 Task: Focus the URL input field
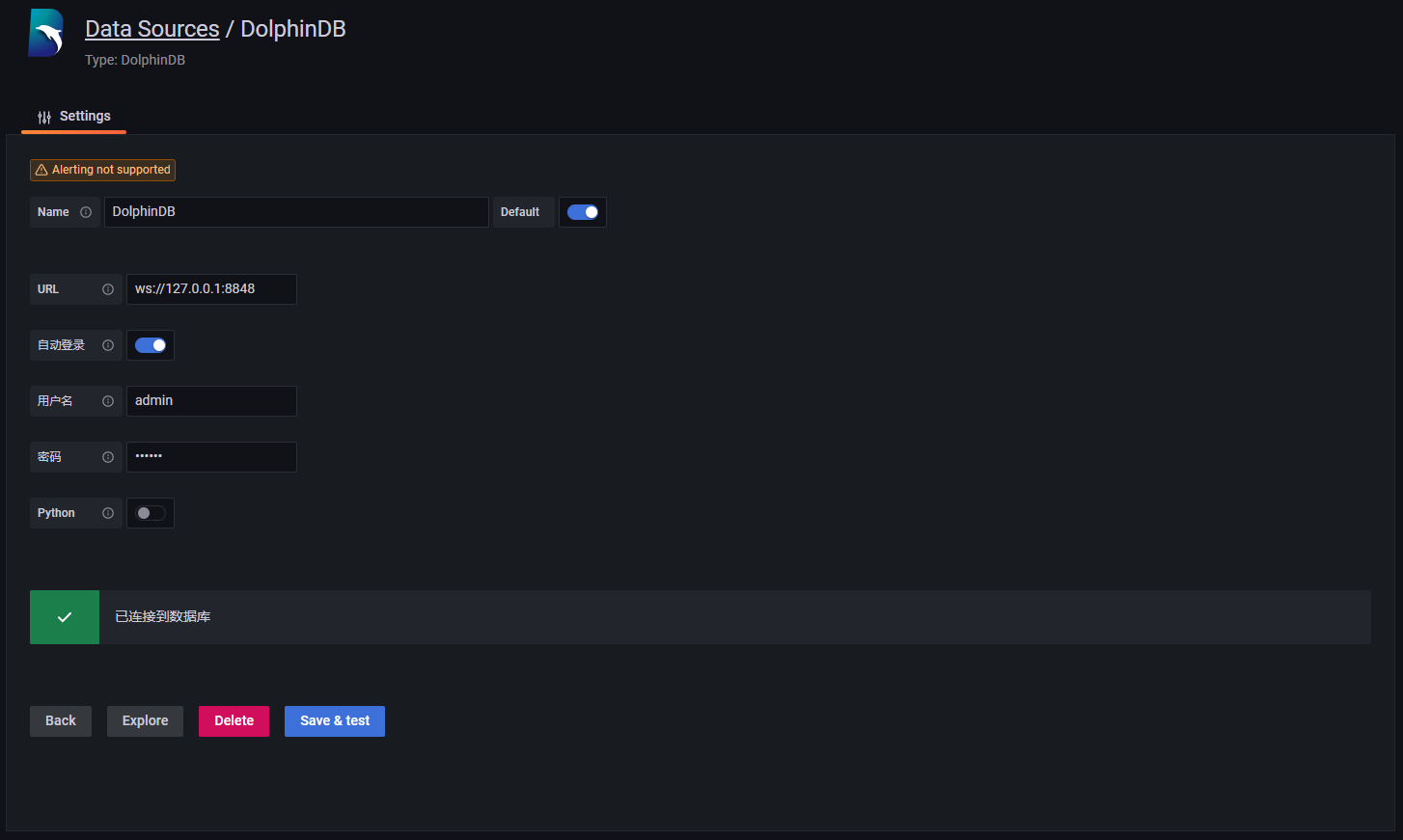(x=211, y=289)
